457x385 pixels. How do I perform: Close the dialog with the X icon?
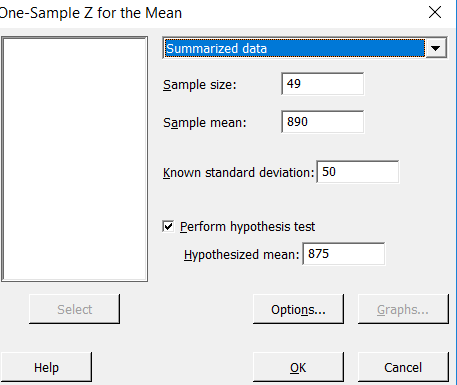[x=435, y=12]
